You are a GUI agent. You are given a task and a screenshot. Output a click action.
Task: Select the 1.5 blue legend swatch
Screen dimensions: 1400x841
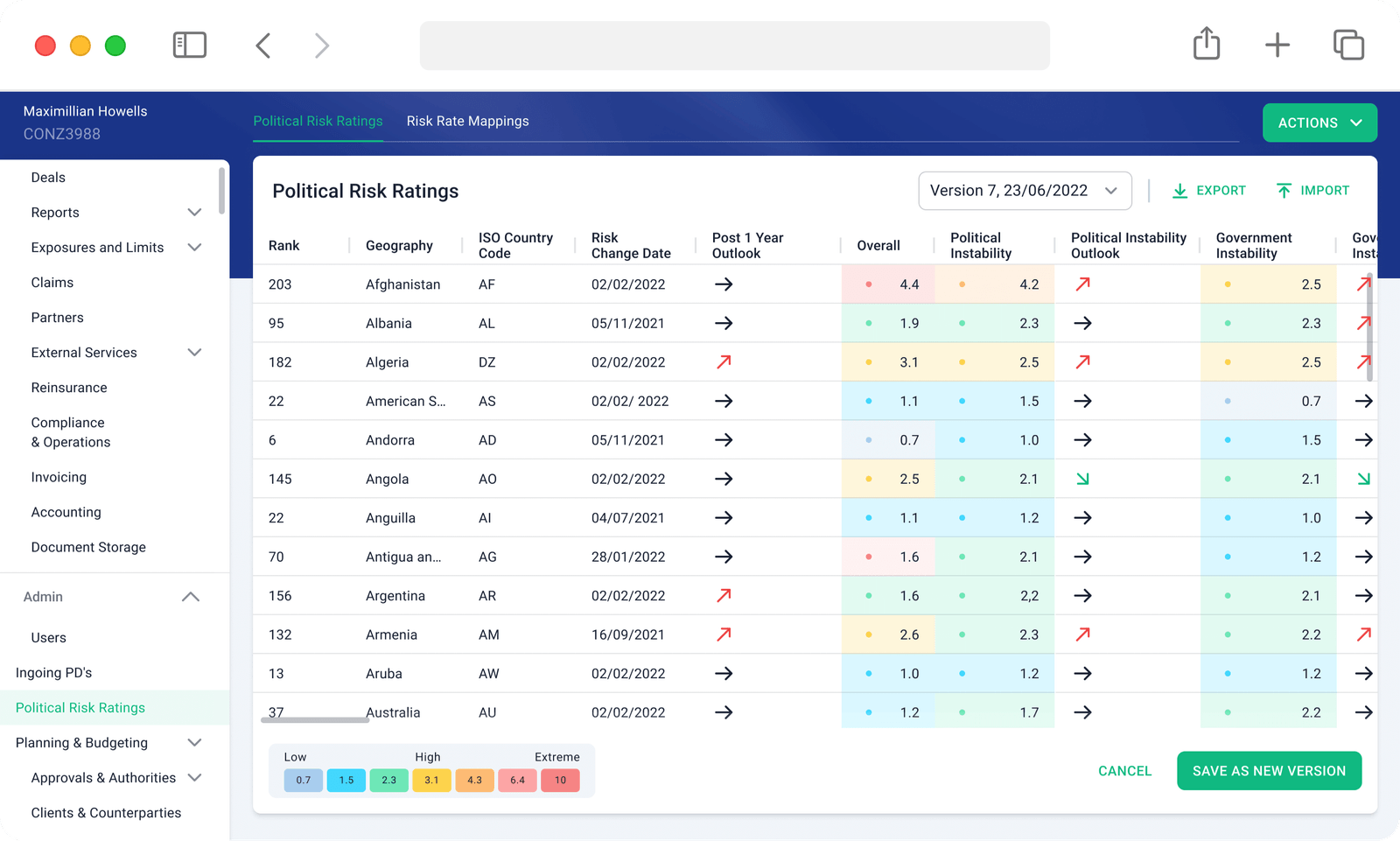point(346,780)
